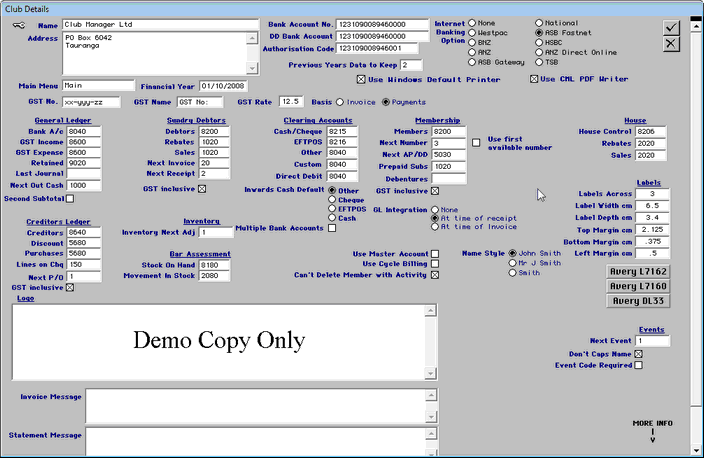Click the Authorisation Code field
This screenshot has width=704, height=458.
(x=377, y=48)
